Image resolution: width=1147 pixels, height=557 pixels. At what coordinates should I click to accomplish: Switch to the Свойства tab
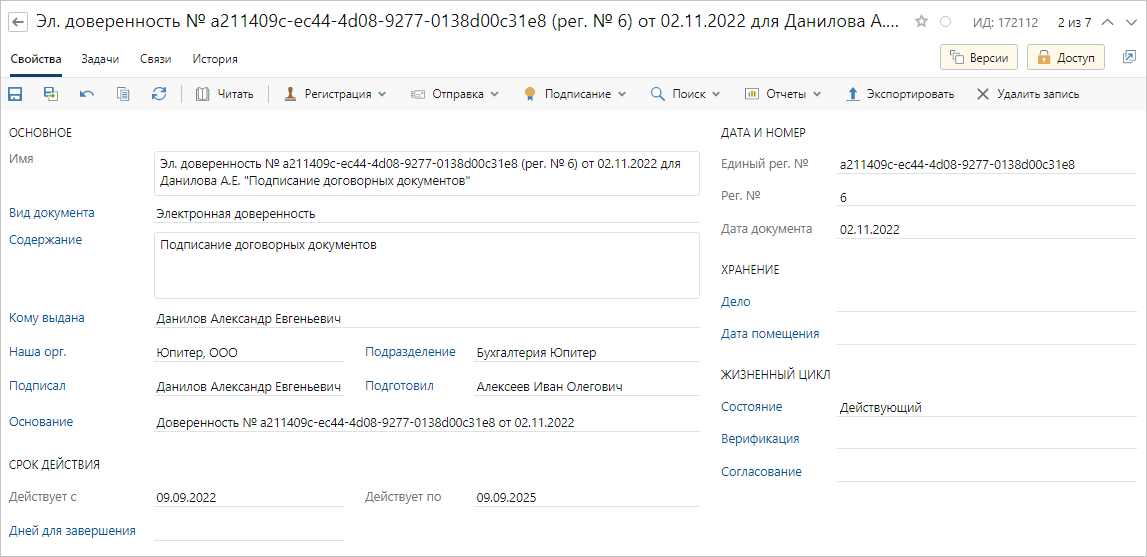[35, 59]
